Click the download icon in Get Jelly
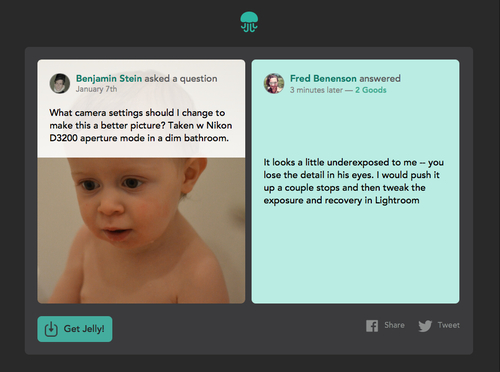Screen dimensions: 500x372 pos(51,329)
